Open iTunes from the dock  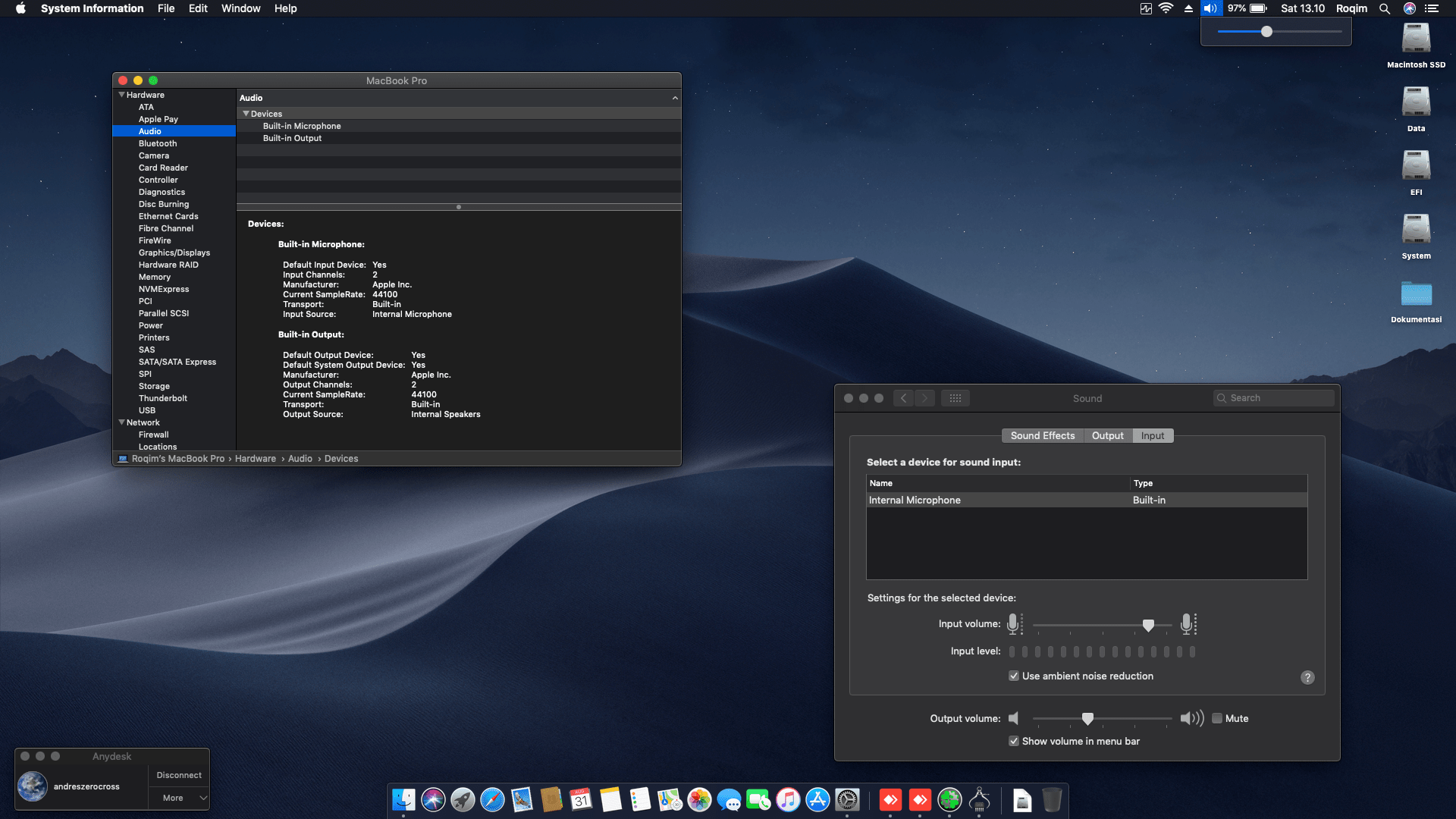tap(788, 799)
